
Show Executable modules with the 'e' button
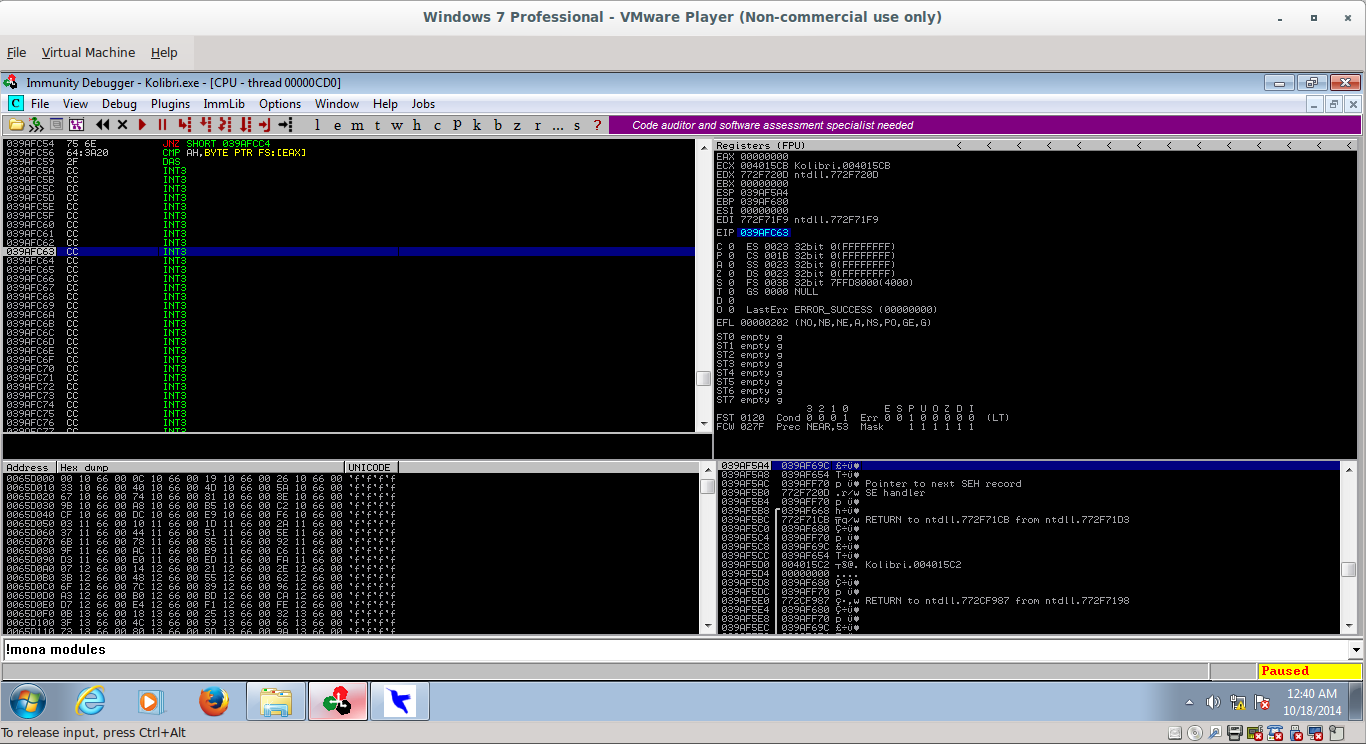click(337, 125)
